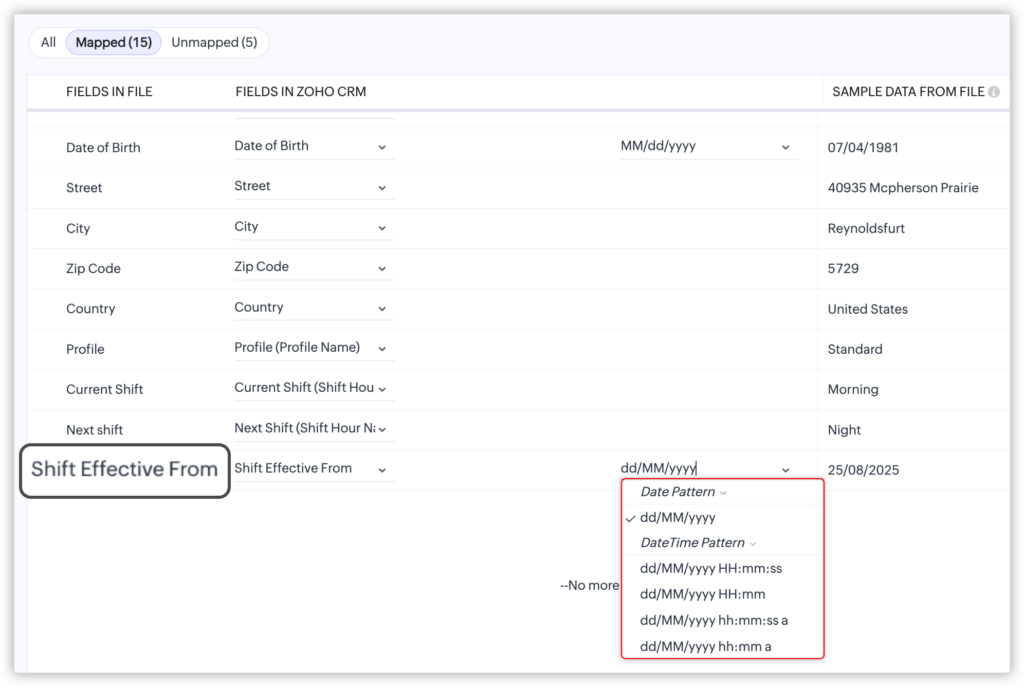1024x687 pixels.
Task: Choose the dd/MM/yyyy HH:mm:ss pattern
Action: point(710,568)
